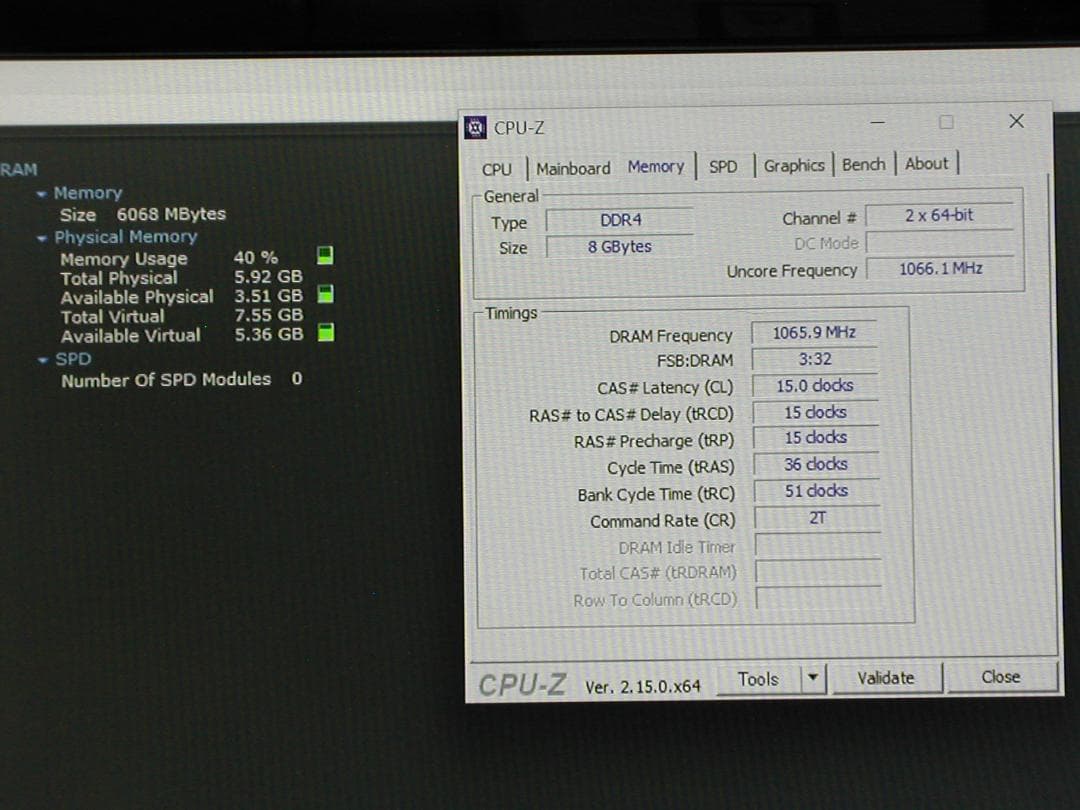Viewport: 1080px width, 810px height.
Task: Select the Bench tab
Action: point(863,164)
